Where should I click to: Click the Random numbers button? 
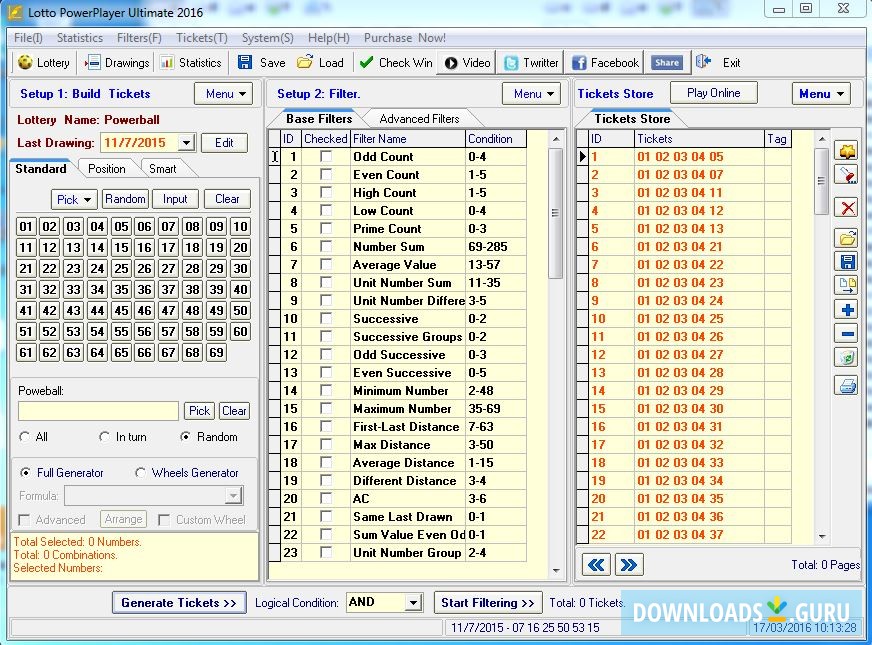point(125,199)
